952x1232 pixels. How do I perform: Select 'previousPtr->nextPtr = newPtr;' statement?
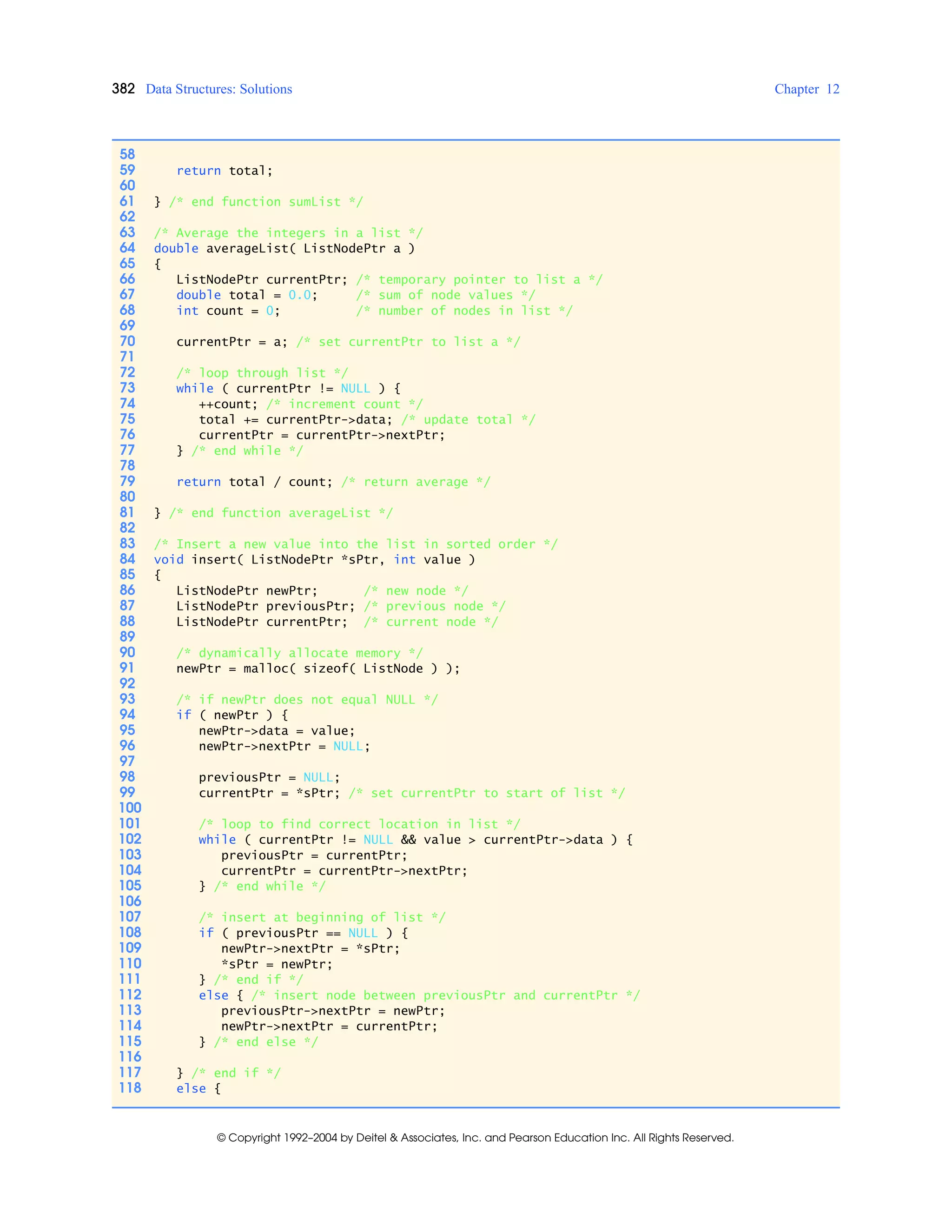[333, 1012]
